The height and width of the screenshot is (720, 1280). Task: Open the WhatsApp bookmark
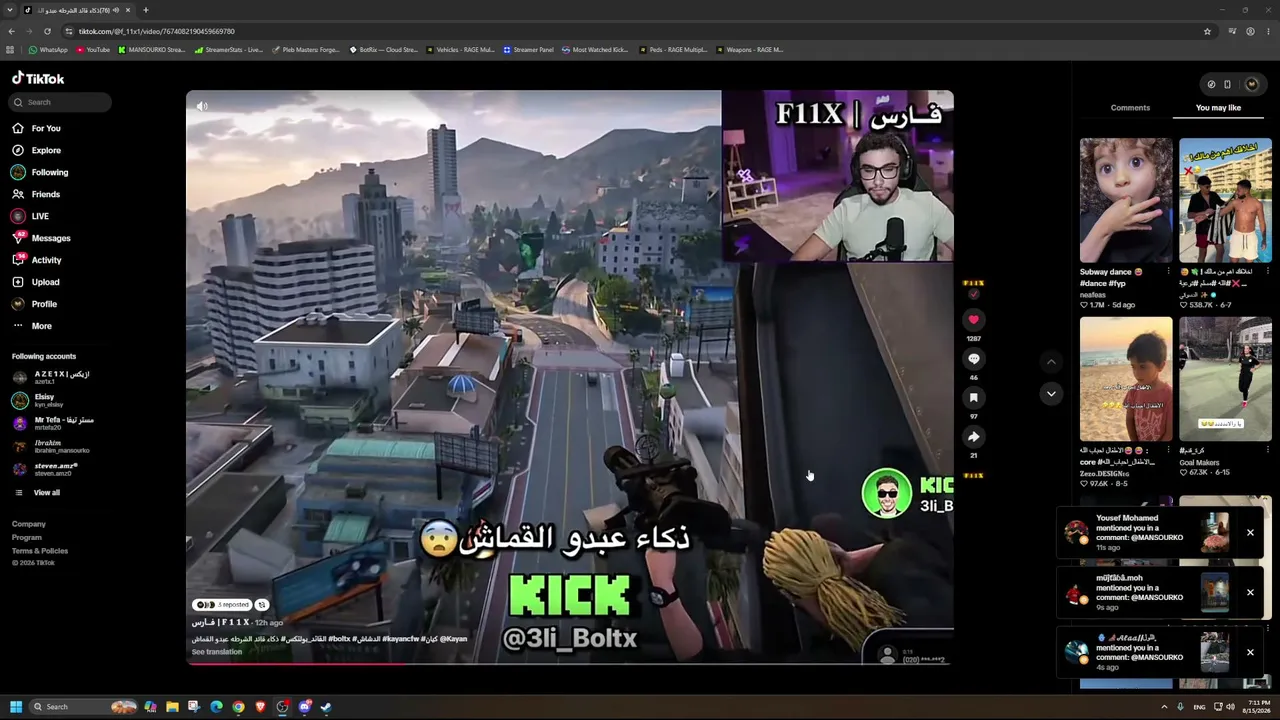(49, 50)
